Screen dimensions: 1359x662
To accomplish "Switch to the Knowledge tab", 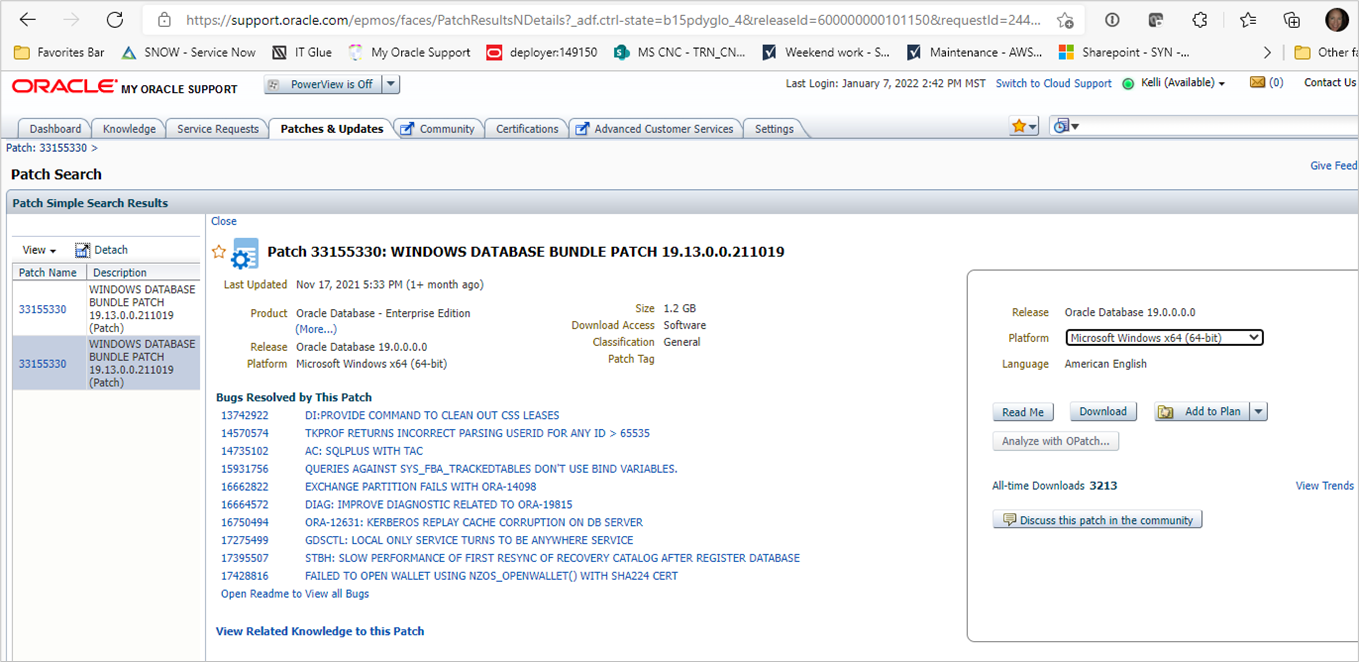I will pos(129,129).
